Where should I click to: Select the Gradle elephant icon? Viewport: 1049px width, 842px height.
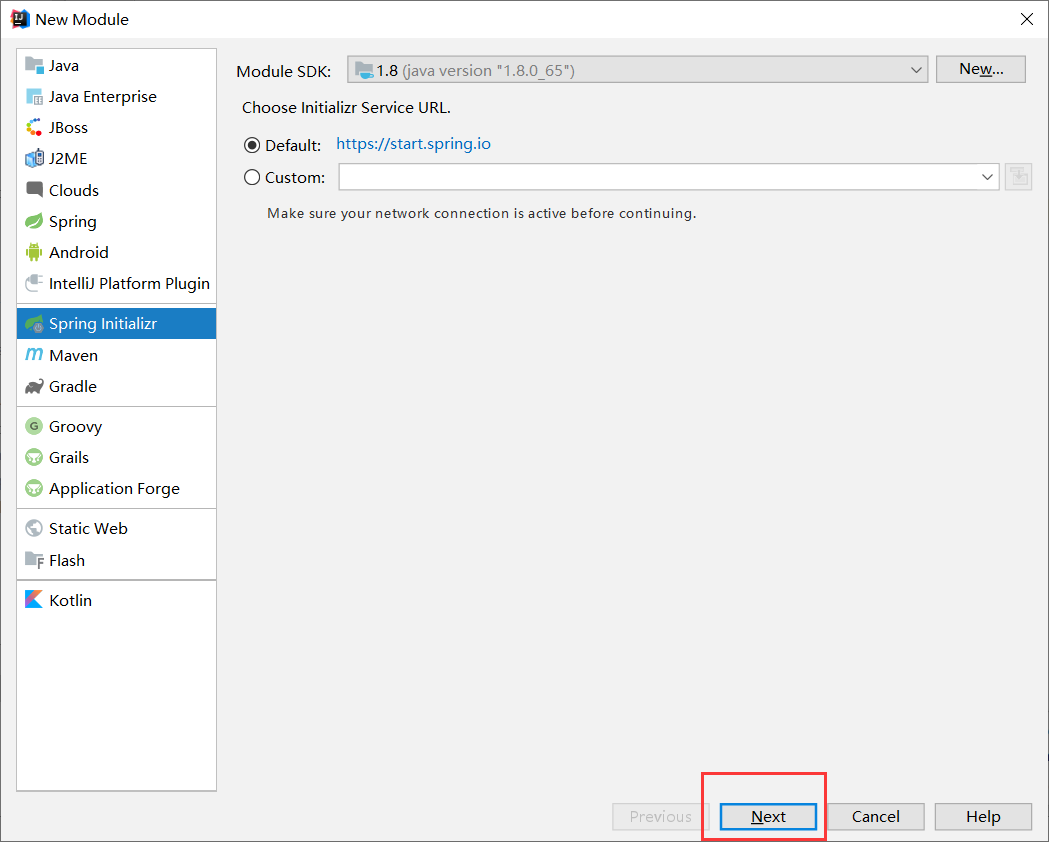click(34, 387)
